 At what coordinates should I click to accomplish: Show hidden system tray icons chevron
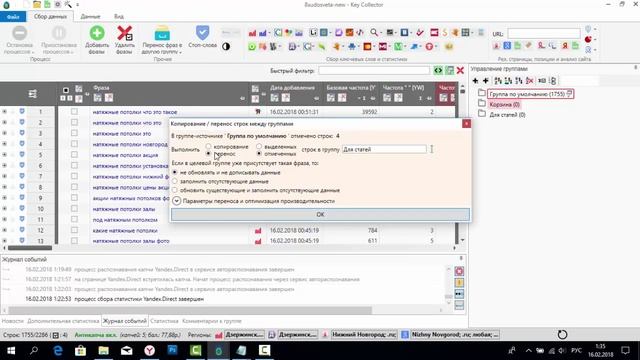coord(529,350)
